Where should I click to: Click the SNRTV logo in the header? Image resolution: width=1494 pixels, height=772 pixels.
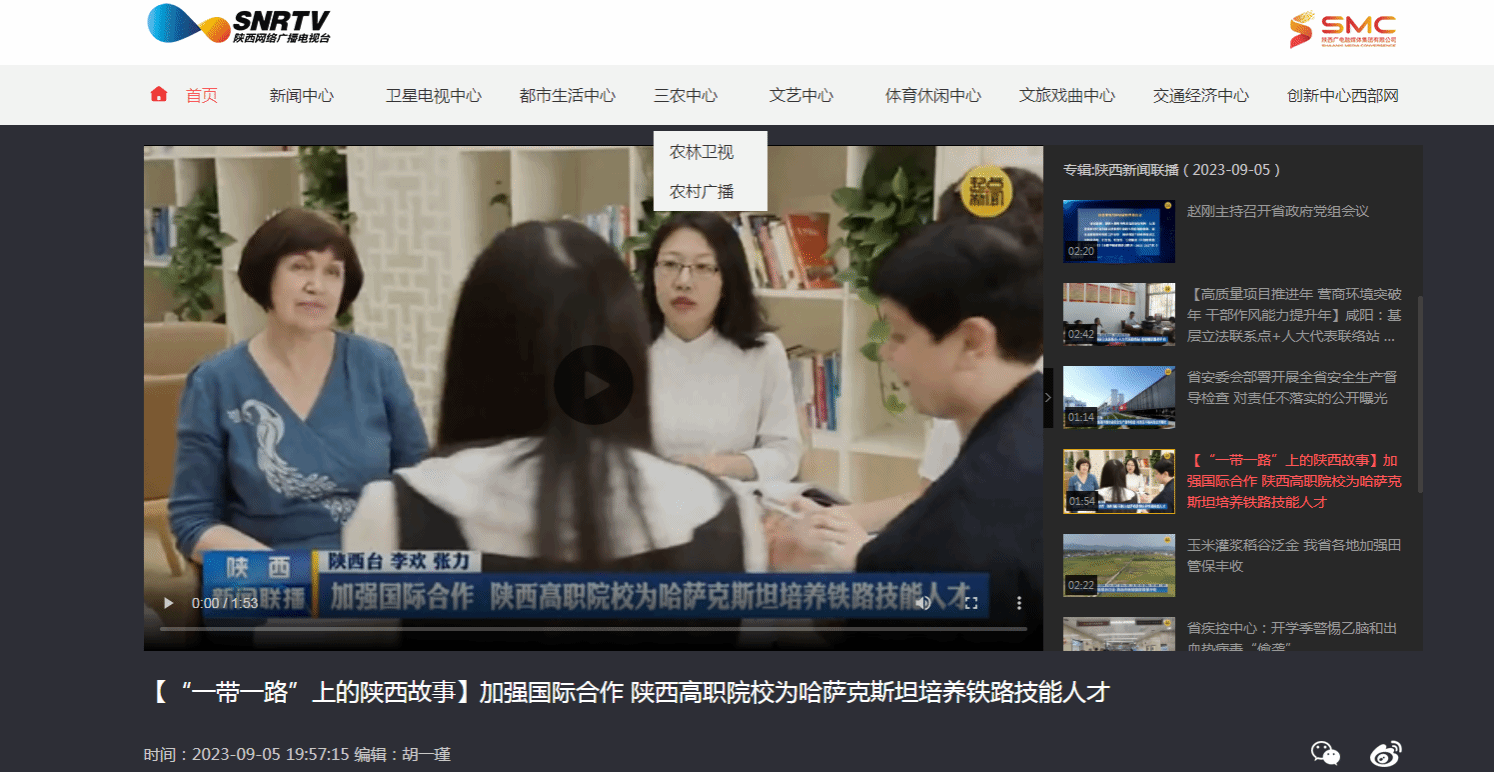[x=238, y=25]
